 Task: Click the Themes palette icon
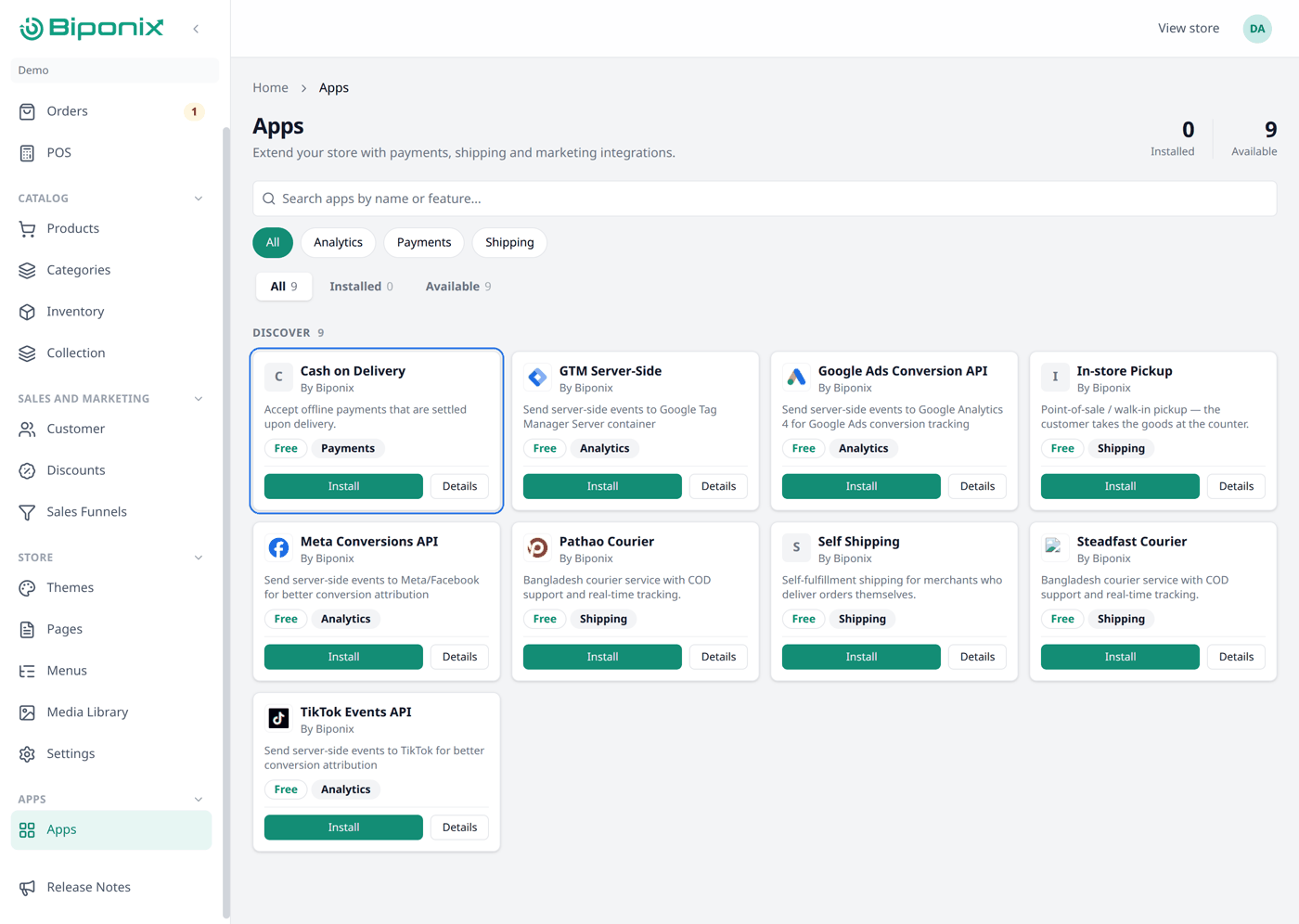pyautogui.click(x=27, y=588)
